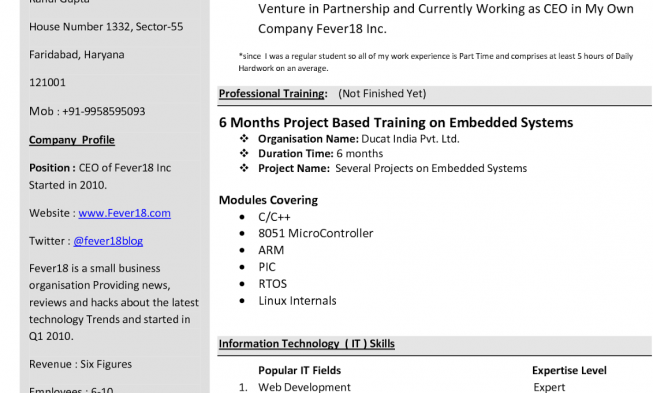Click the bullet beside RTOS
The image size is (653, 393).
pyautogui.click(x=242, y=284)
